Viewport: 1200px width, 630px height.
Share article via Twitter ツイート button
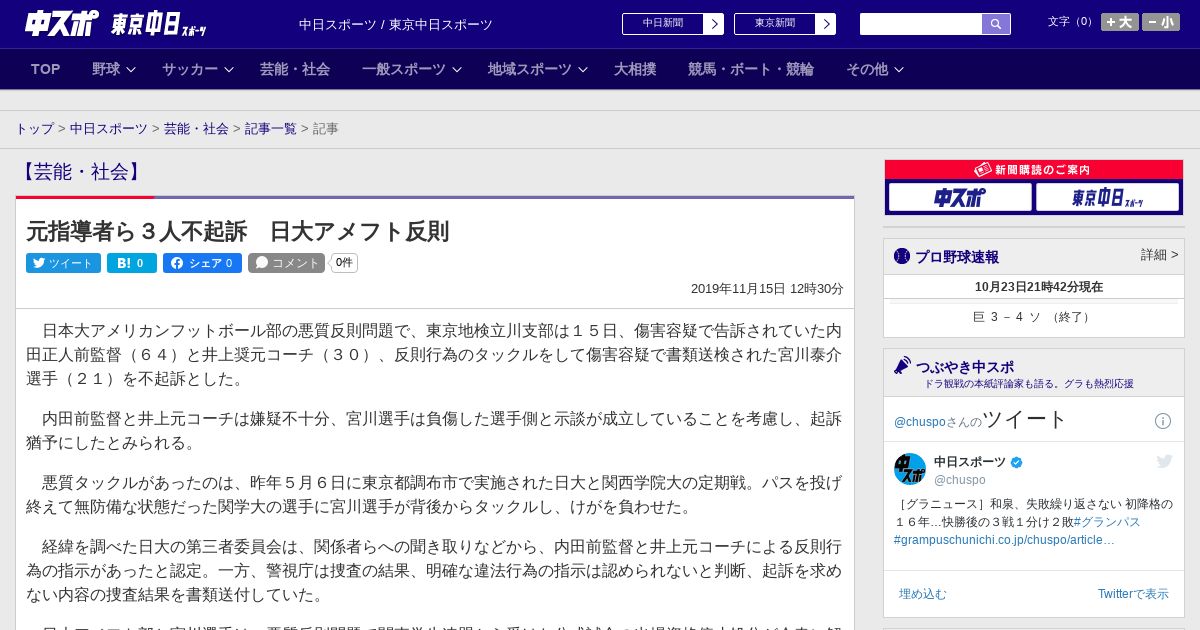[63, 263]
